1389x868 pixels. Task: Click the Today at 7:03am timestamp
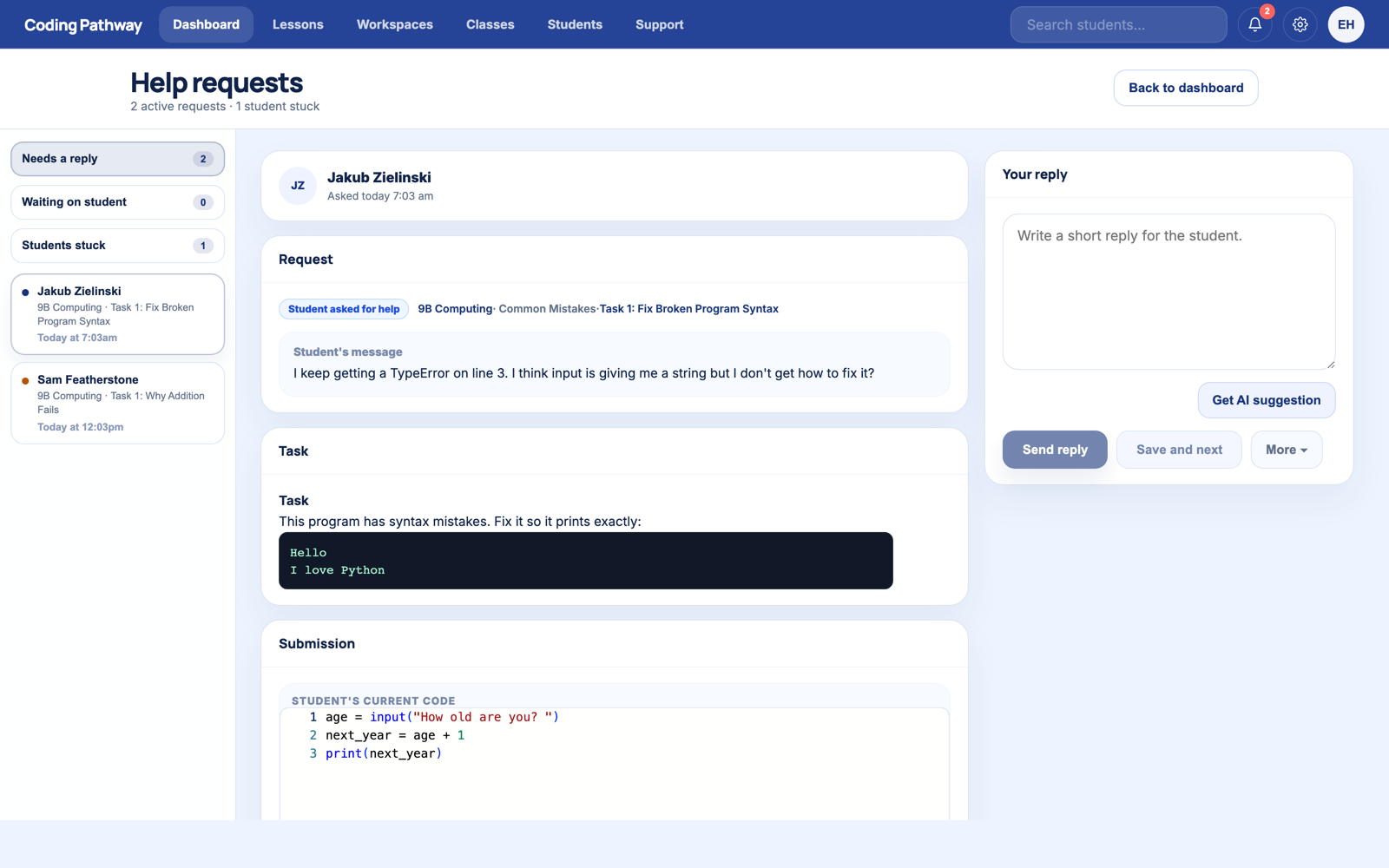point(77,338)
